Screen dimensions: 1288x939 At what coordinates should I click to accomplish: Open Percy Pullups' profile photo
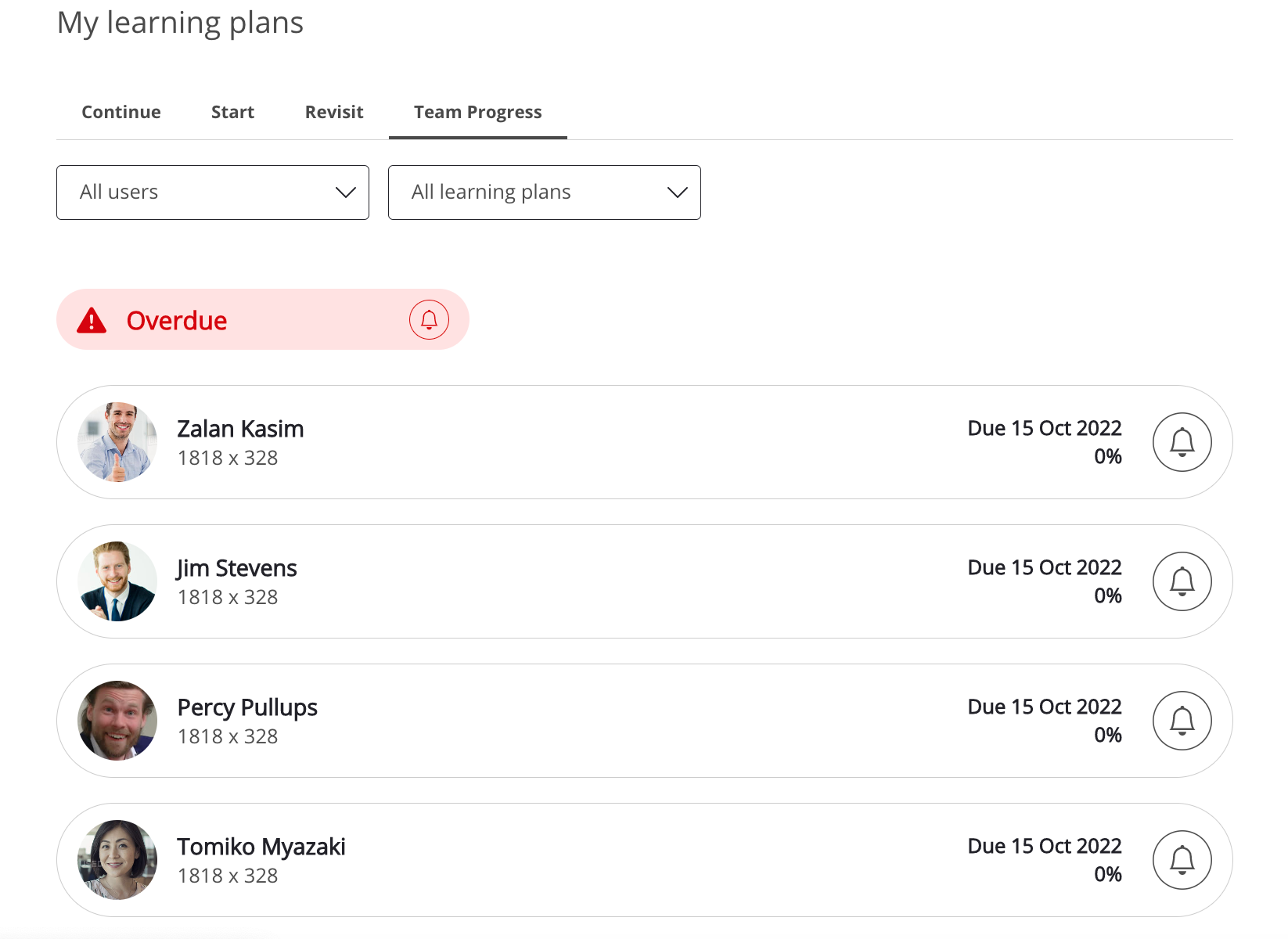click(117, 721)
